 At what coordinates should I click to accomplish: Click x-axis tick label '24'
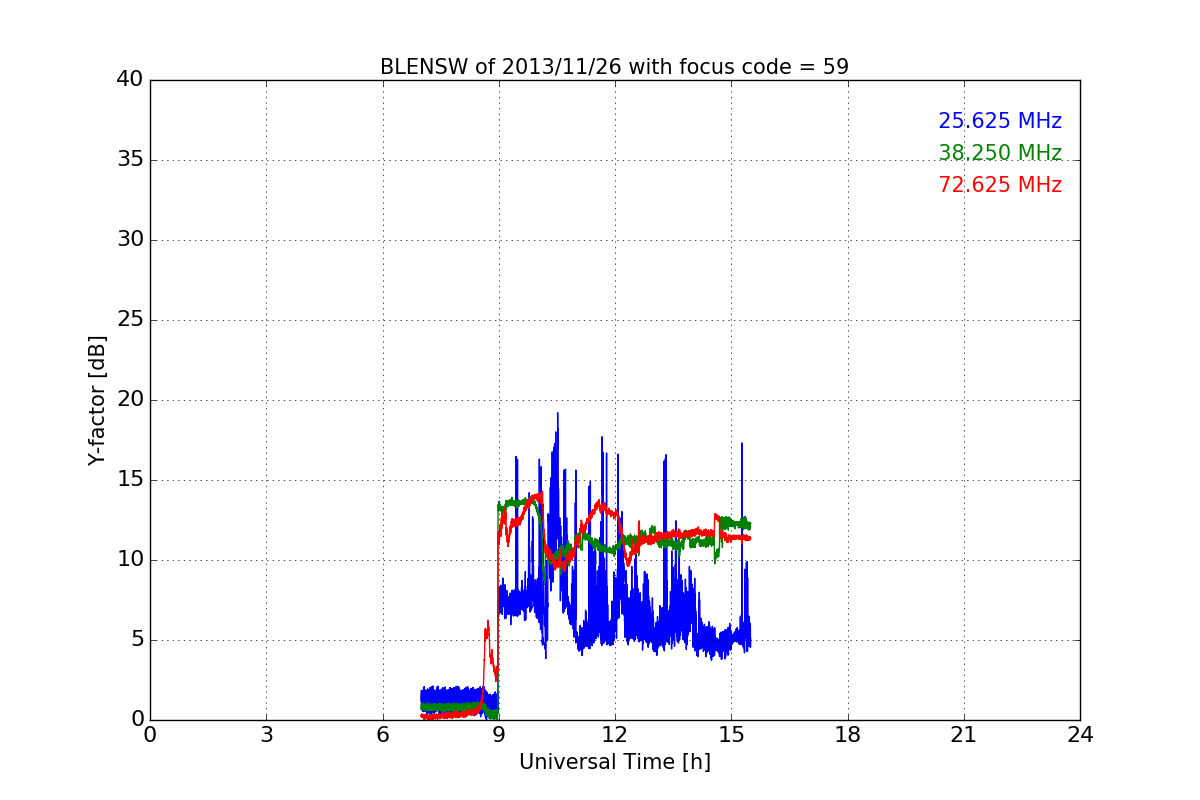click(x=1080, y=735)
